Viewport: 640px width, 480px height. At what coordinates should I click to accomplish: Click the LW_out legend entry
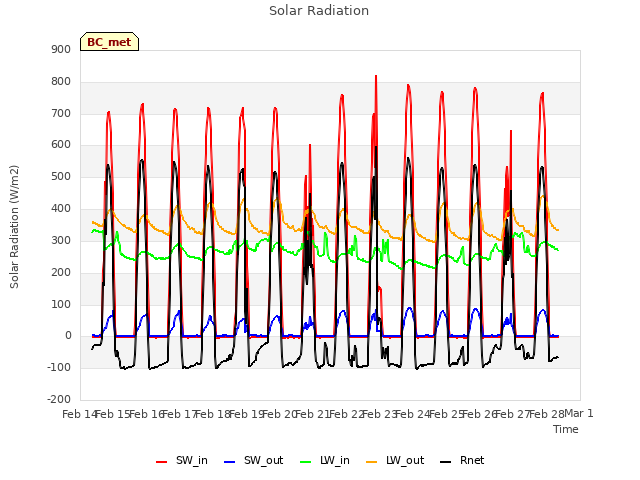395,461
